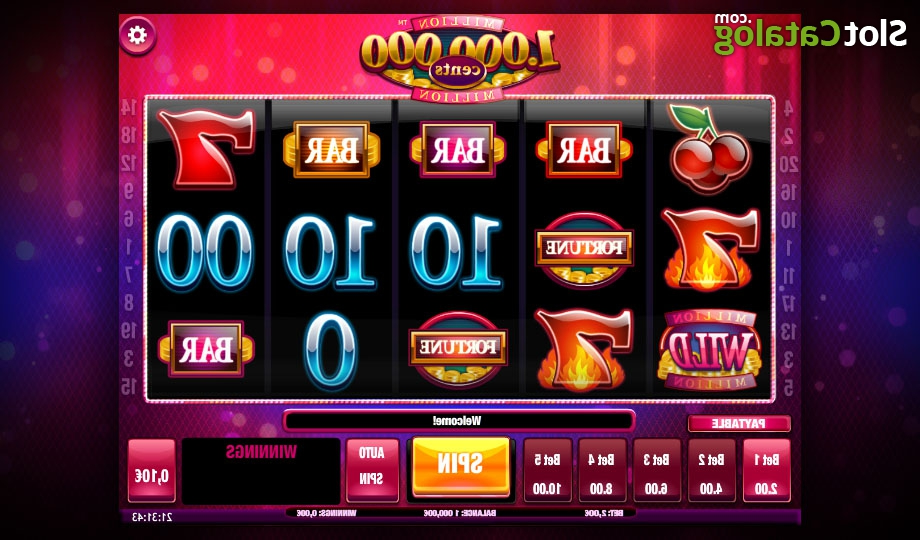The height and width of the screenshot is (540, 920).
Task: Choose Bet 3 at 6.00
Action: 657,470
